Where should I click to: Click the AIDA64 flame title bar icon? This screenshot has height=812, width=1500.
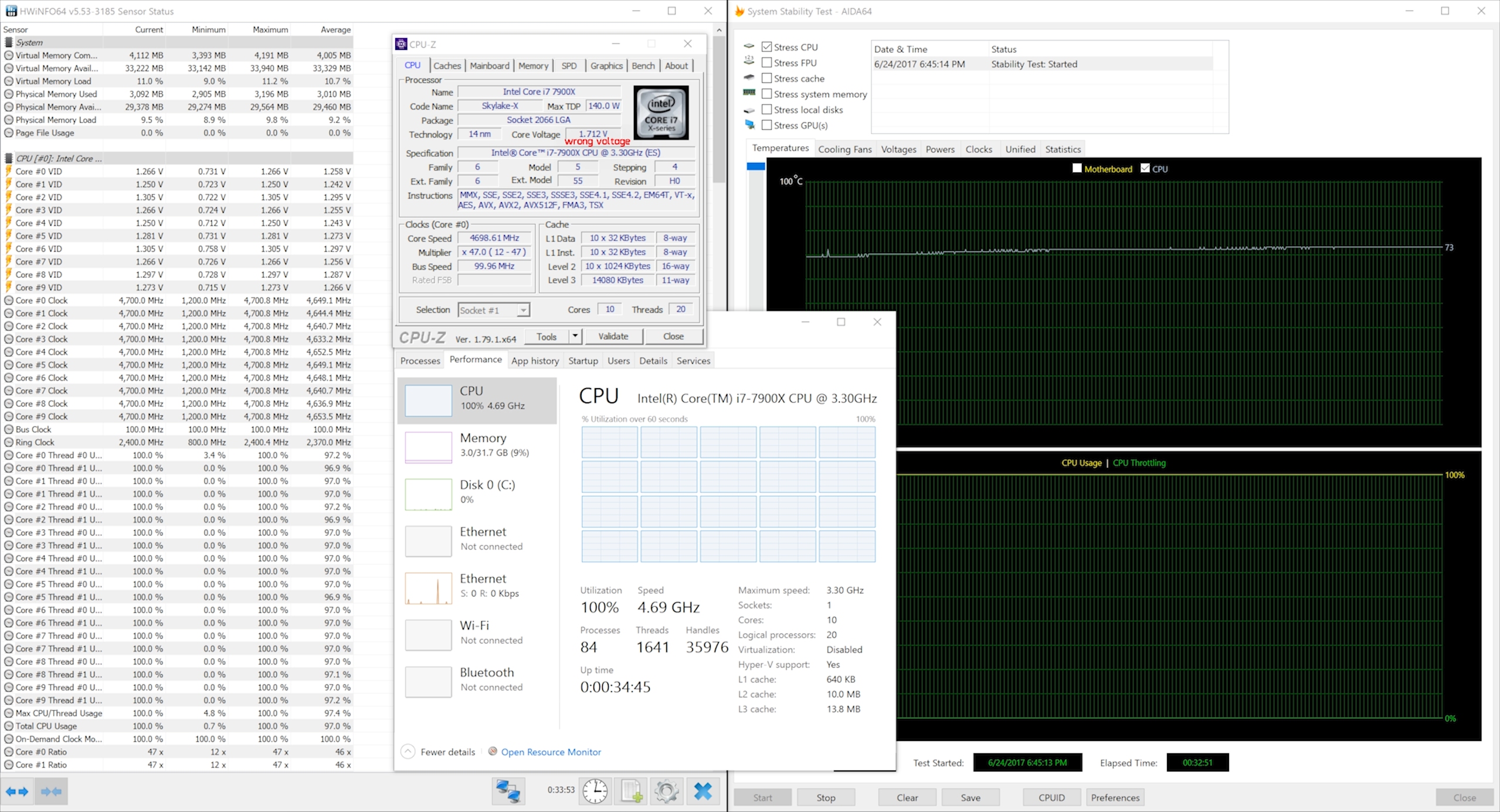coord(739,11)
